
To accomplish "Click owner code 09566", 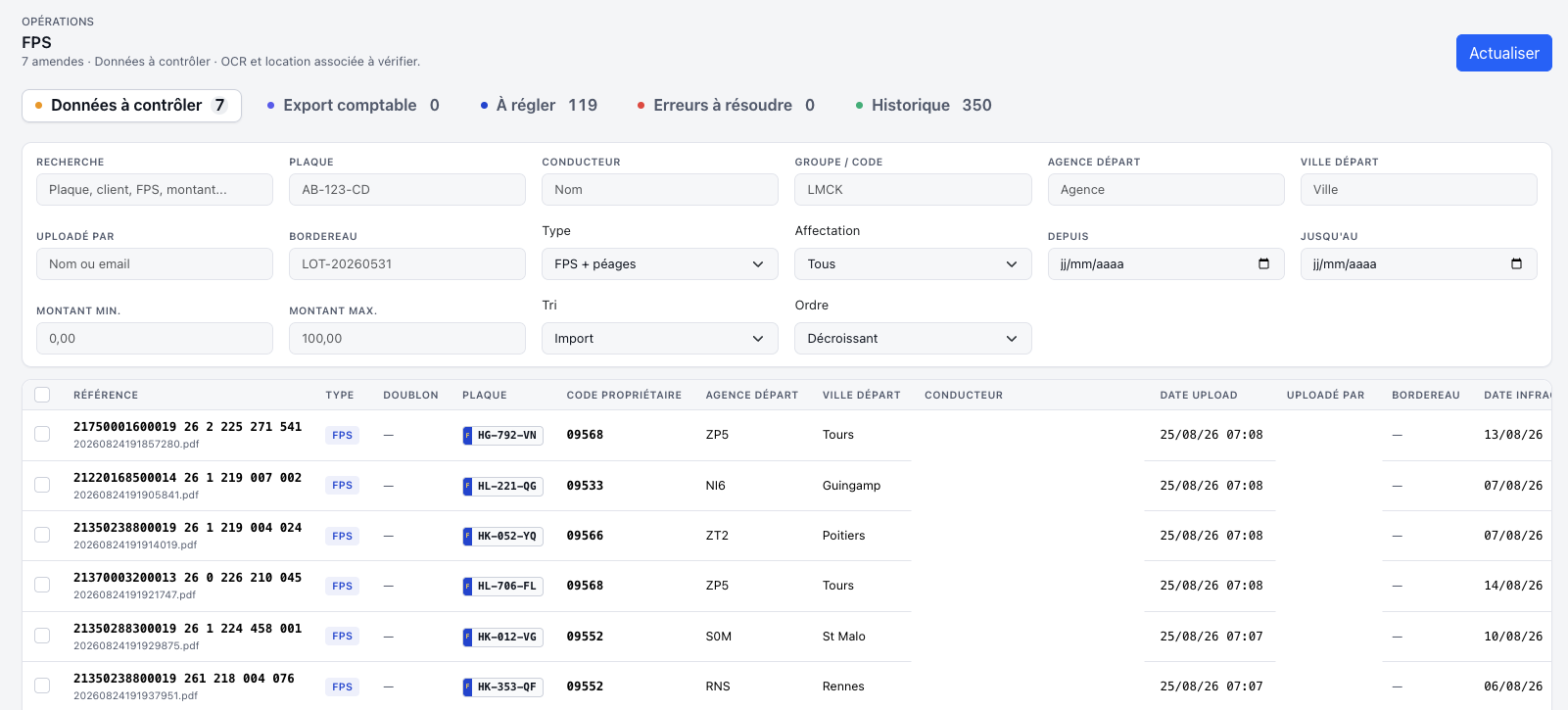I will (585, 536).
